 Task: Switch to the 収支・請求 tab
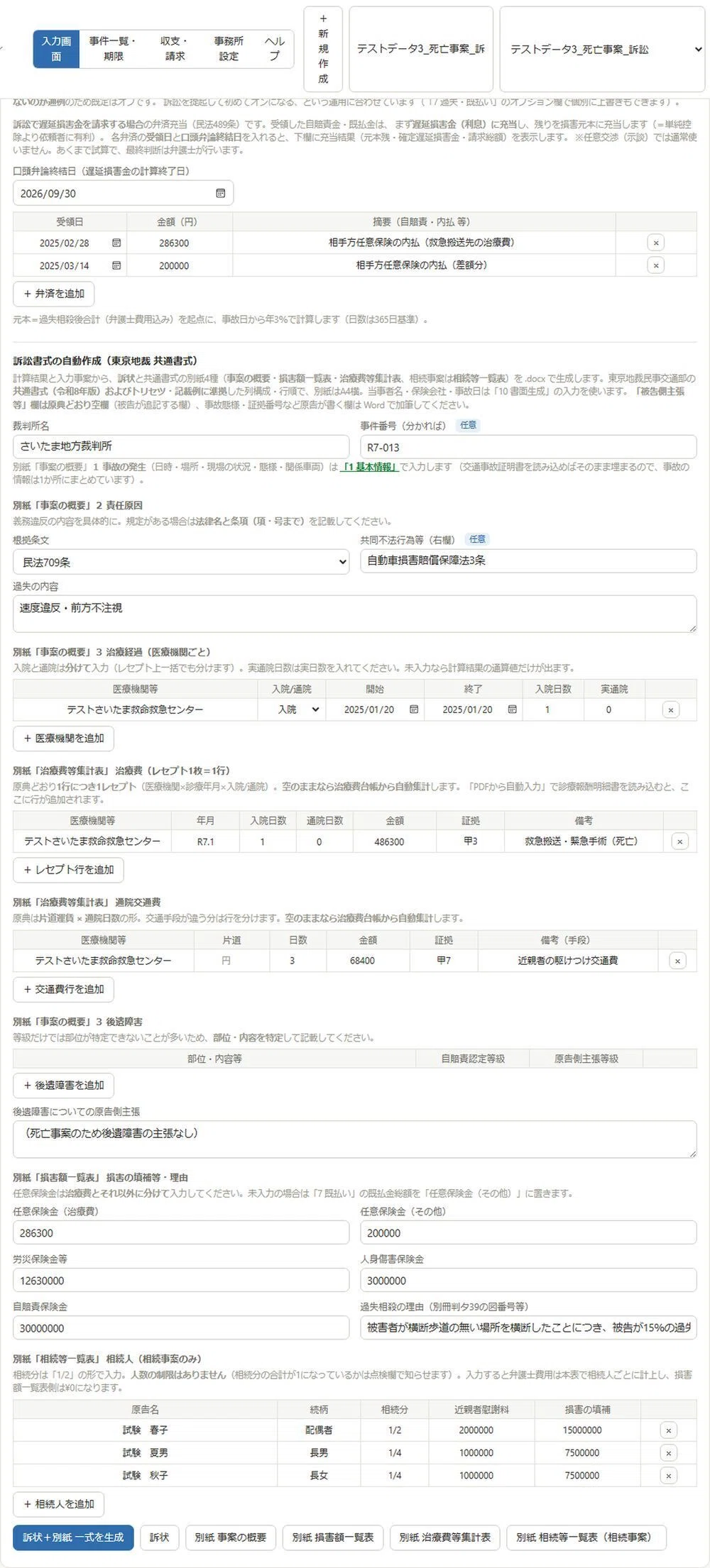[174, 49]
